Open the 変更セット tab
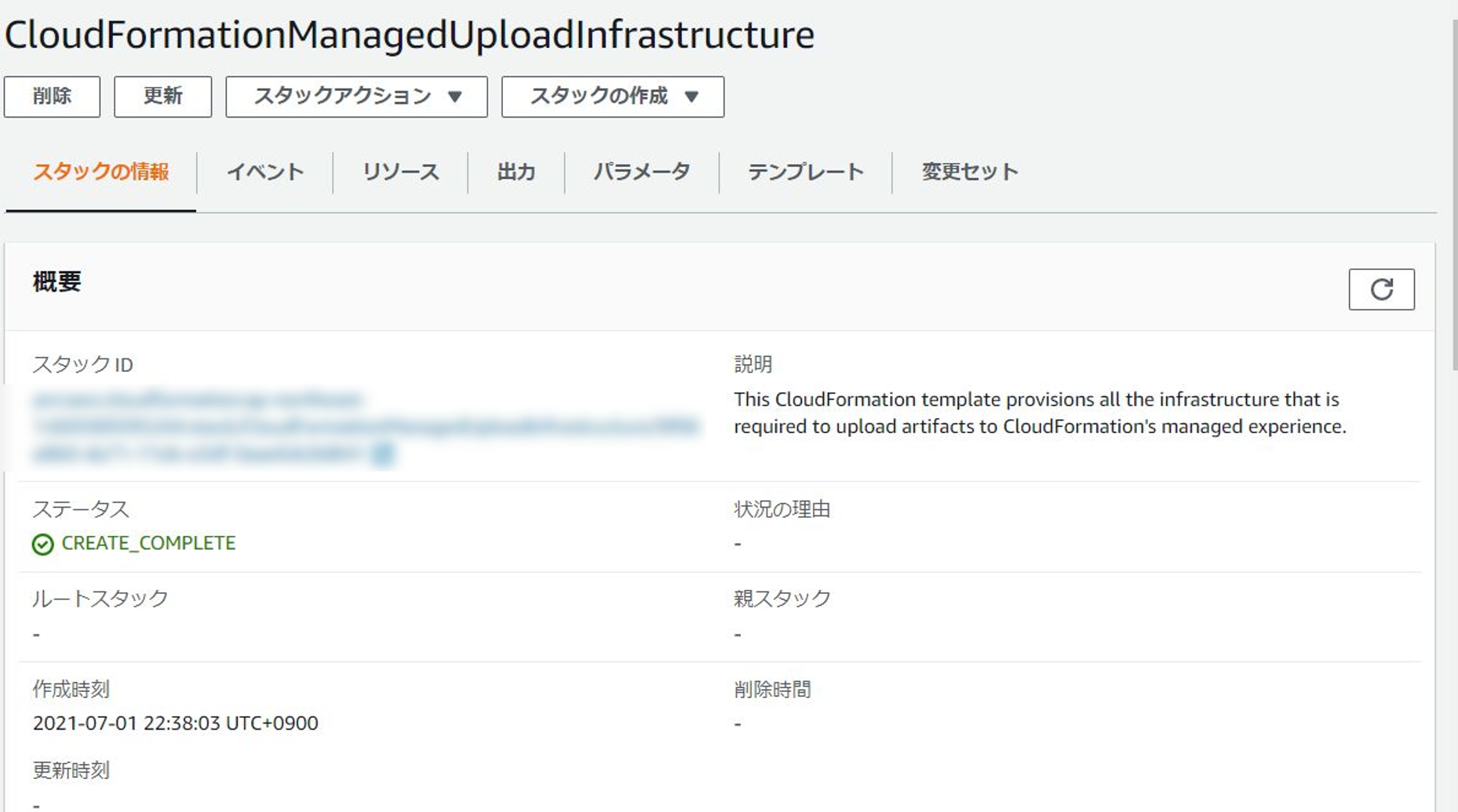1458x812 pixels. tap(970, 172)
